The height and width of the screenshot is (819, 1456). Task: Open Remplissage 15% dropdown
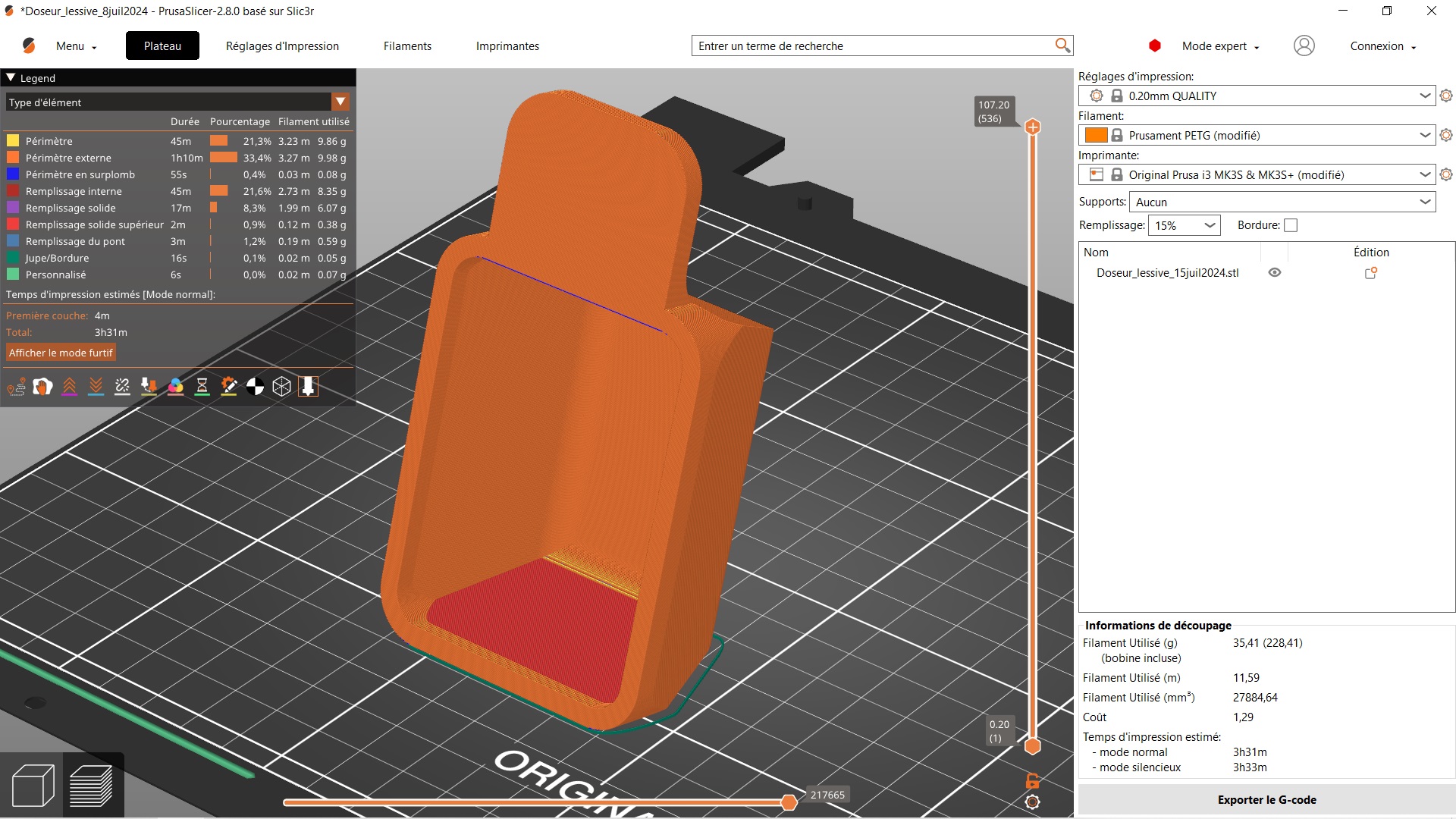click(1210, 225)
